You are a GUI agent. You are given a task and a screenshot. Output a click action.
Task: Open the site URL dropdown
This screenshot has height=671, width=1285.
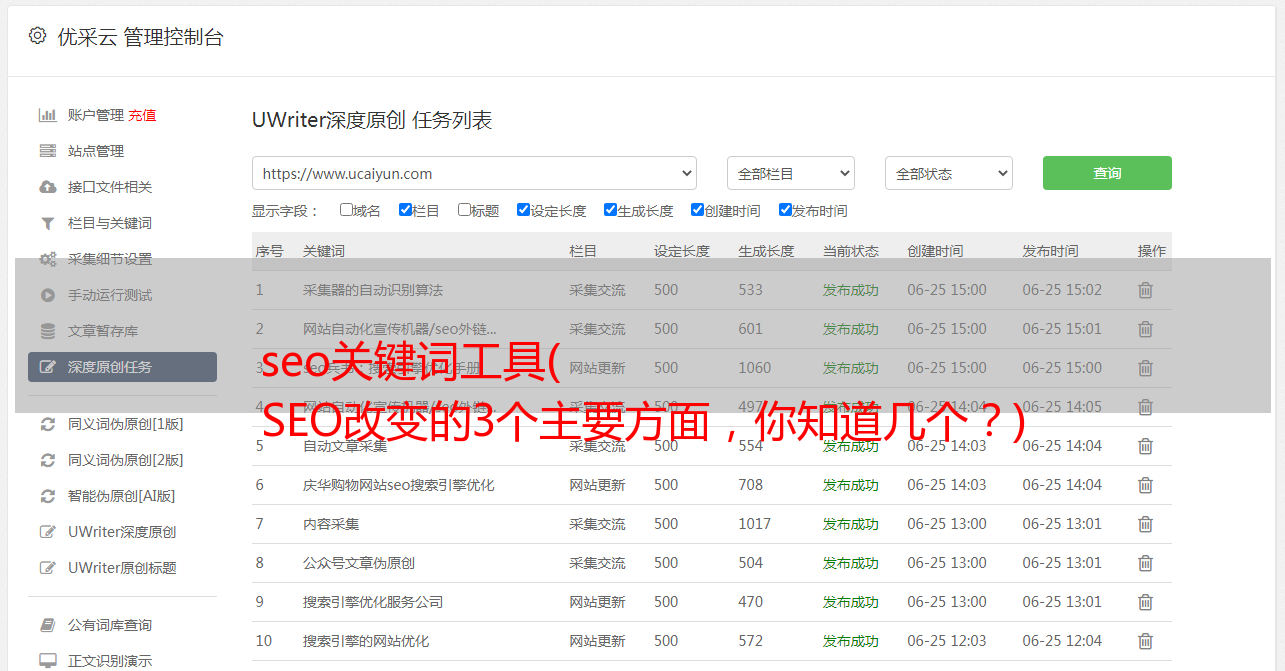(x=474, y=173)
